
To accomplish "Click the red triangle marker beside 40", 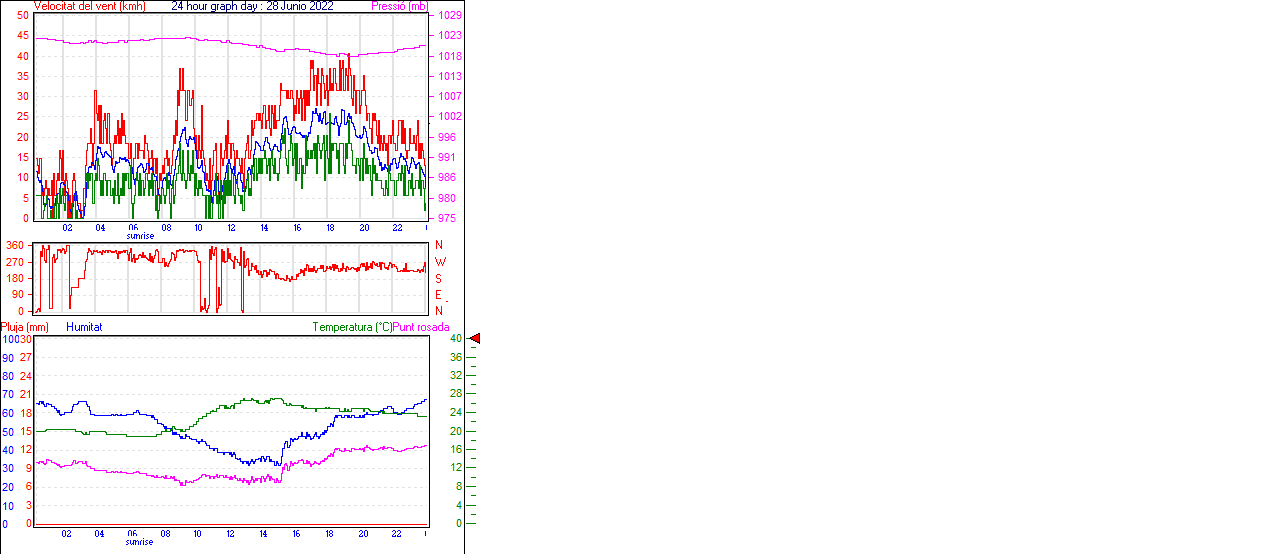I will pos(475,339).
